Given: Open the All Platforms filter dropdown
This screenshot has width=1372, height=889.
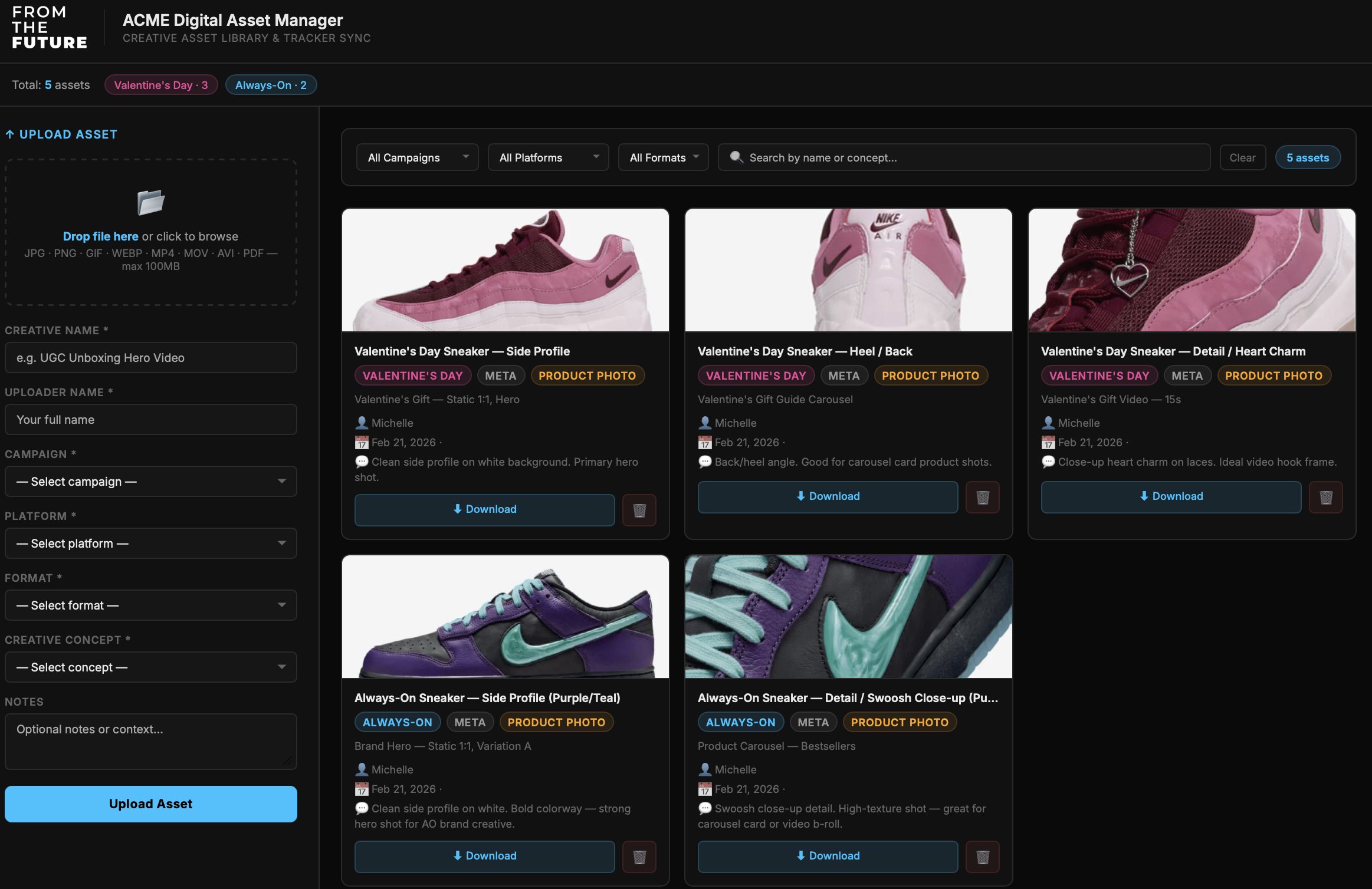Looking at the screenshot, I should [548, 157].
